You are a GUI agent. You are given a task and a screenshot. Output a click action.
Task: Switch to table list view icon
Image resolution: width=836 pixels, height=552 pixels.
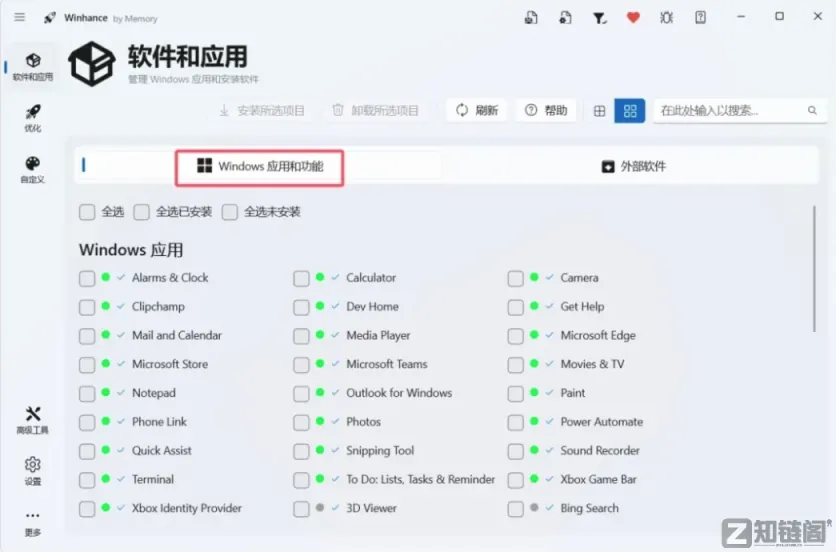coord(599,110)
